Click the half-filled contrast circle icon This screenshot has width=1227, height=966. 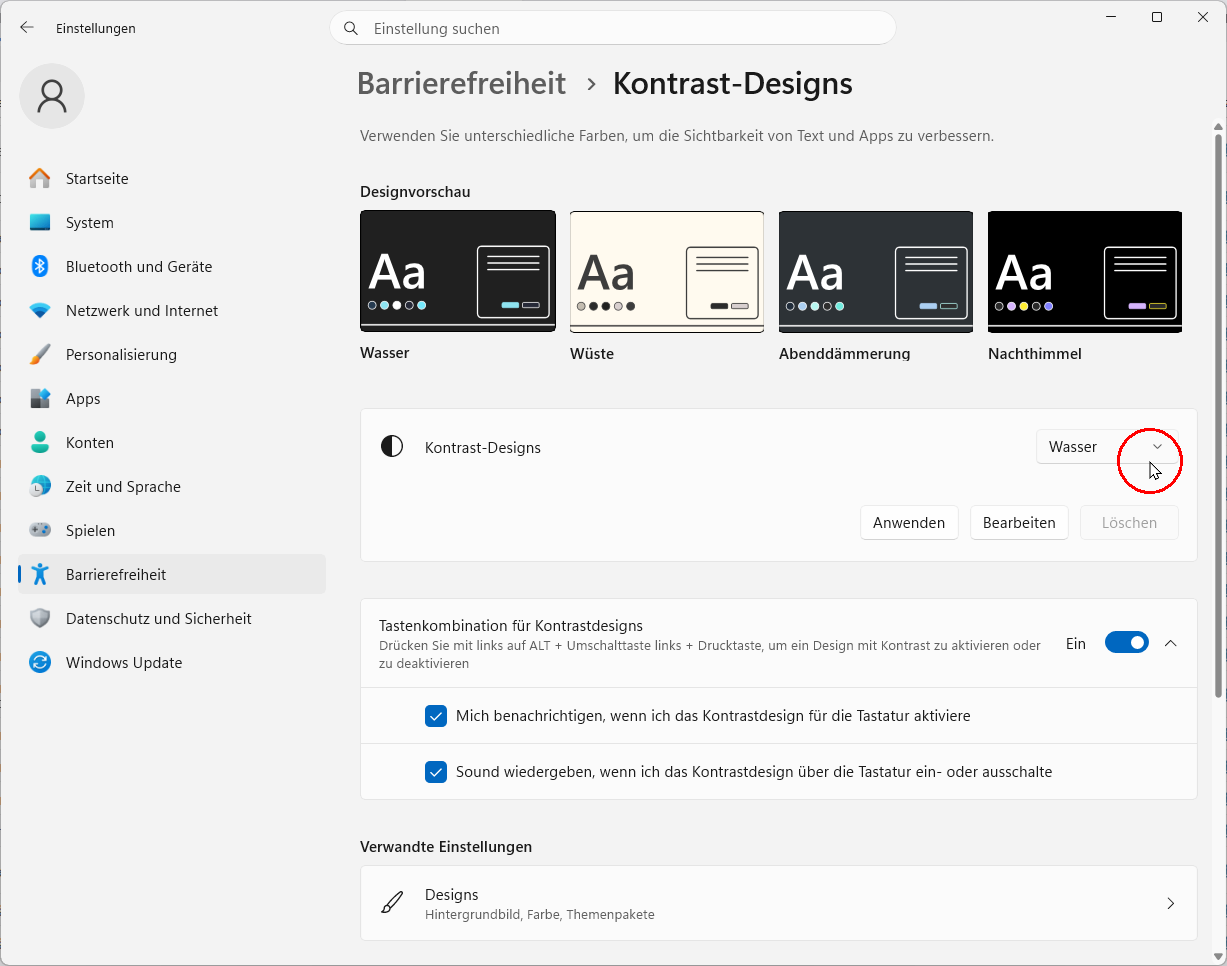392,447
